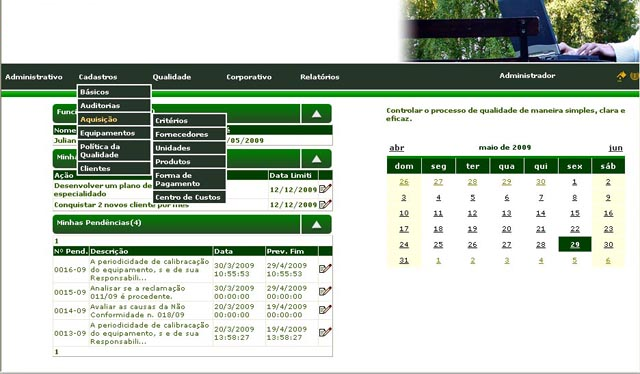This screenshot has height=374, width=640.
Task: Select May 1 under sex column
Action: coord(574,182)
